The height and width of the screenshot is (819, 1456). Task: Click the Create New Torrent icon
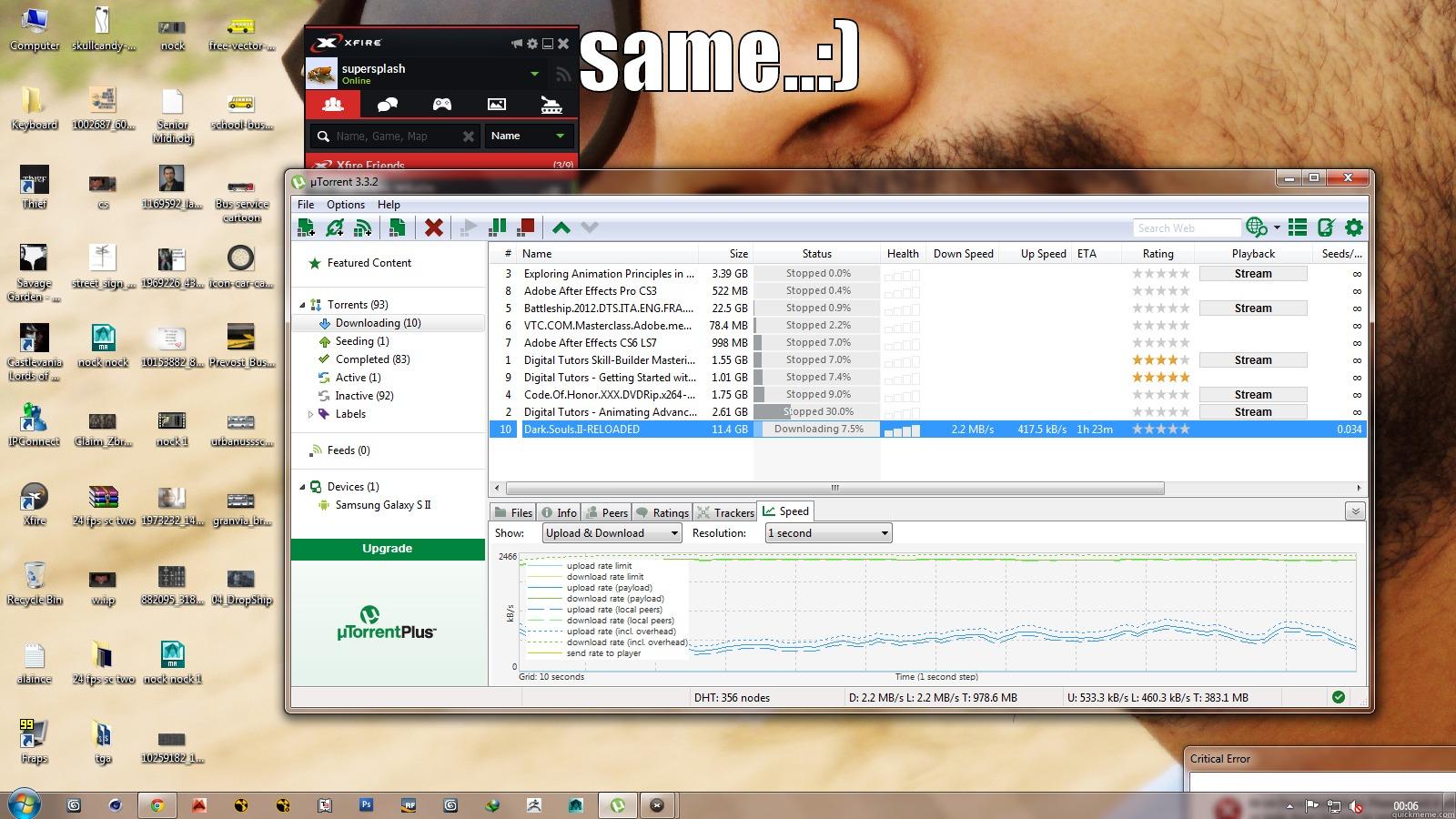397,227
